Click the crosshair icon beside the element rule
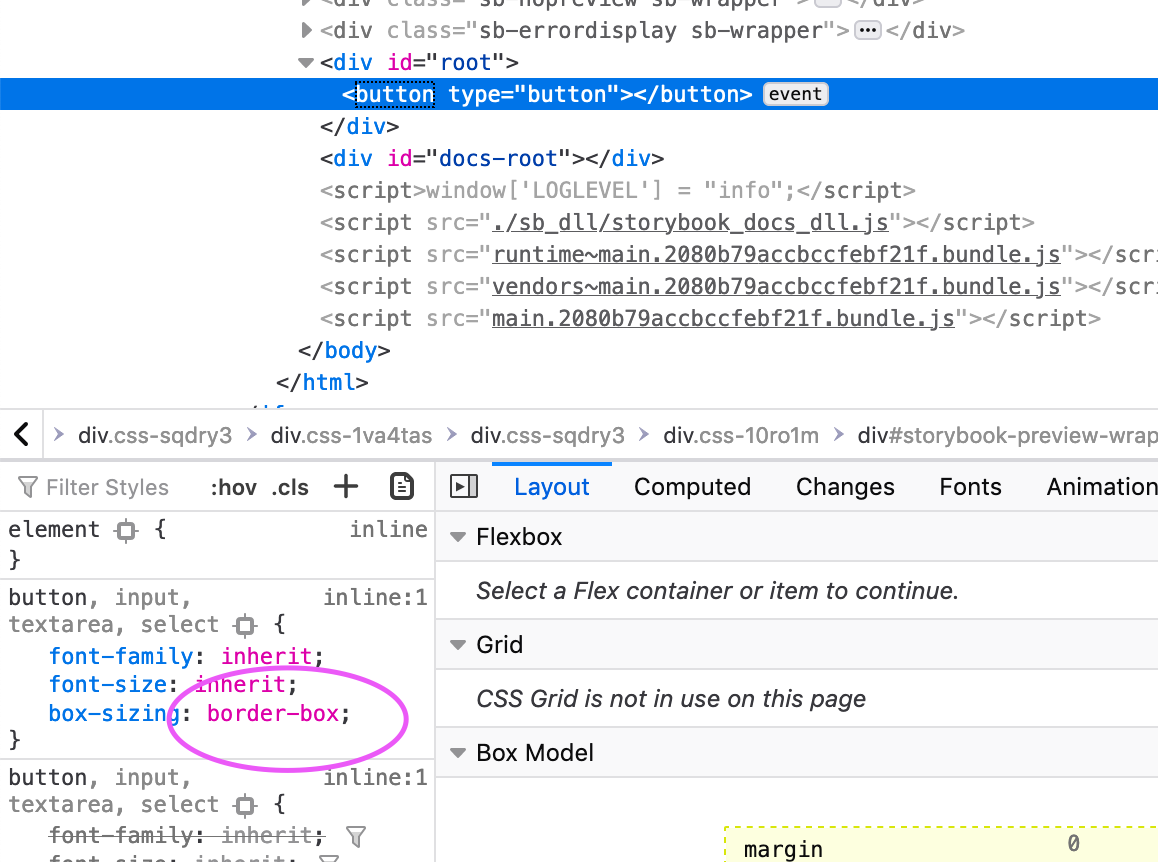This screenshot has width=1158, height=862. 125,530
